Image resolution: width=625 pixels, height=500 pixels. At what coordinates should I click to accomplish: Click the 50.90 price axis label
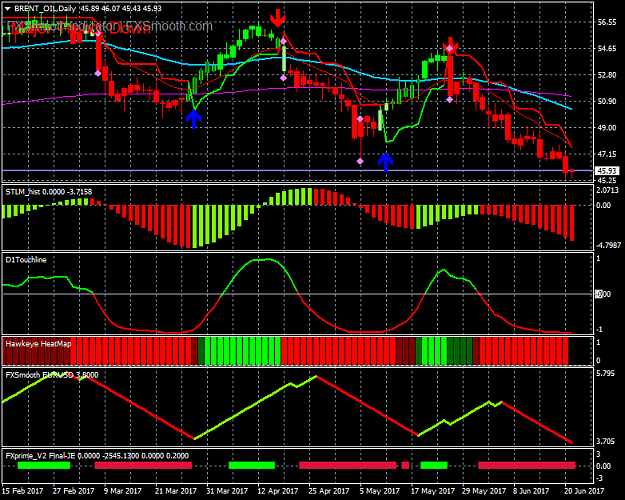[607, 101]
